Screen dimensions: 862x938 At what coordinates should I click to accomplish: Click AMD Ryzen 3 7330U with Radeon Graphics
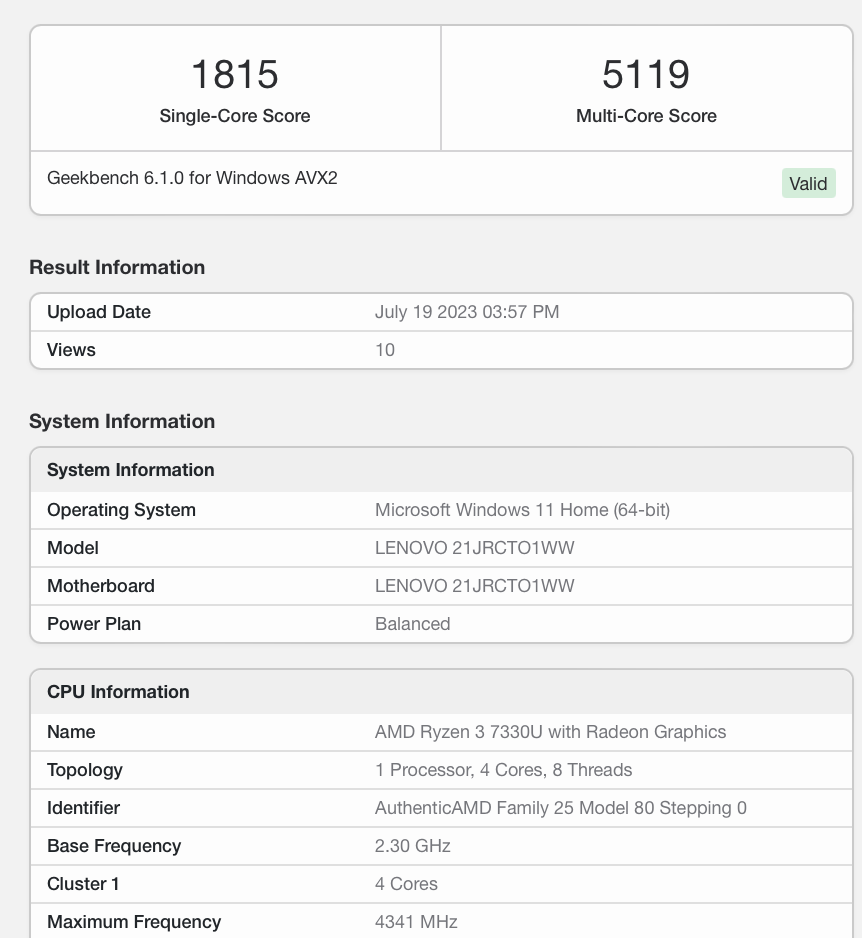pos(550,732)
